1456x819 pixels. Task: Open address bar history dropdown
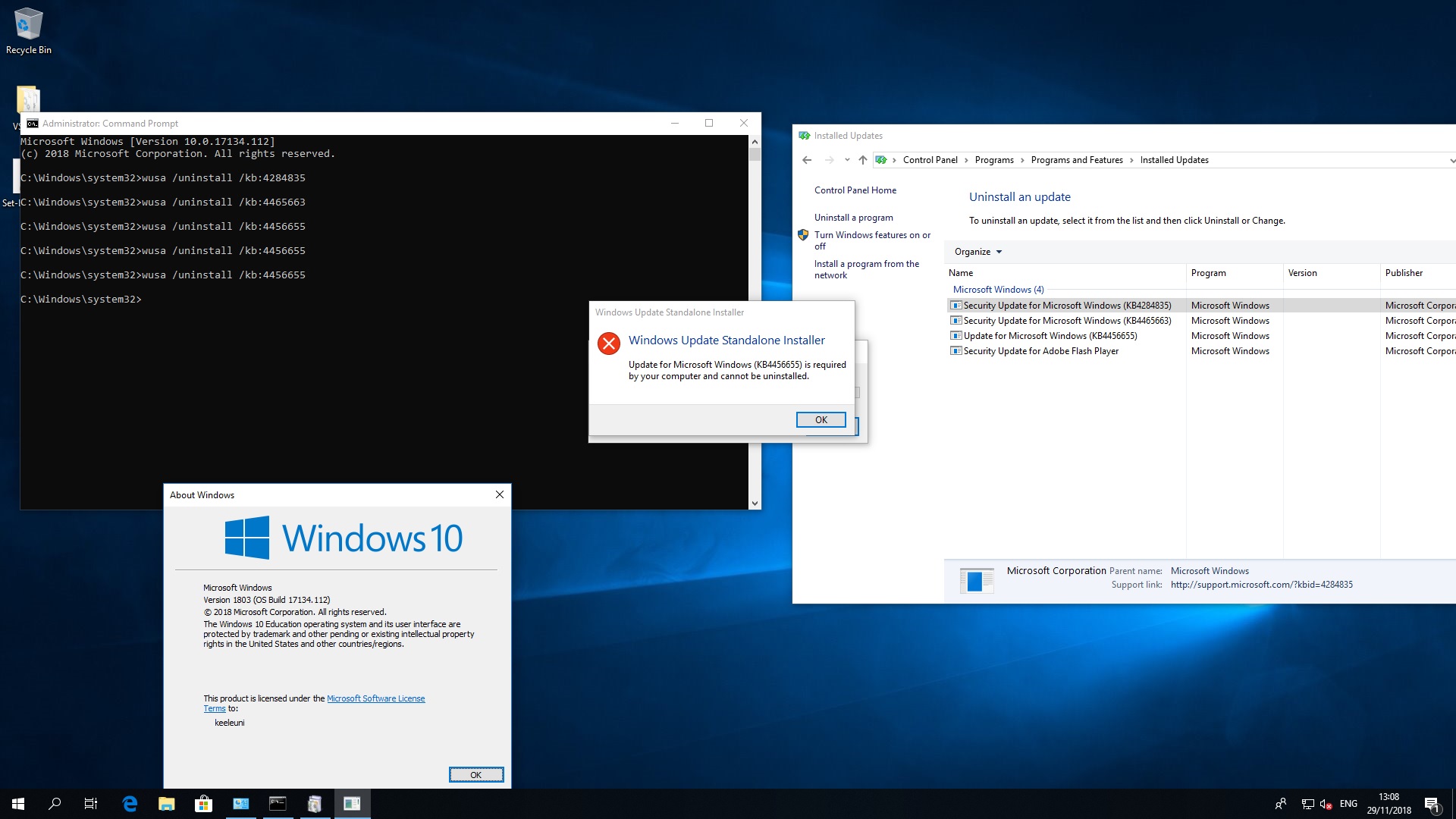point(1451,160)
